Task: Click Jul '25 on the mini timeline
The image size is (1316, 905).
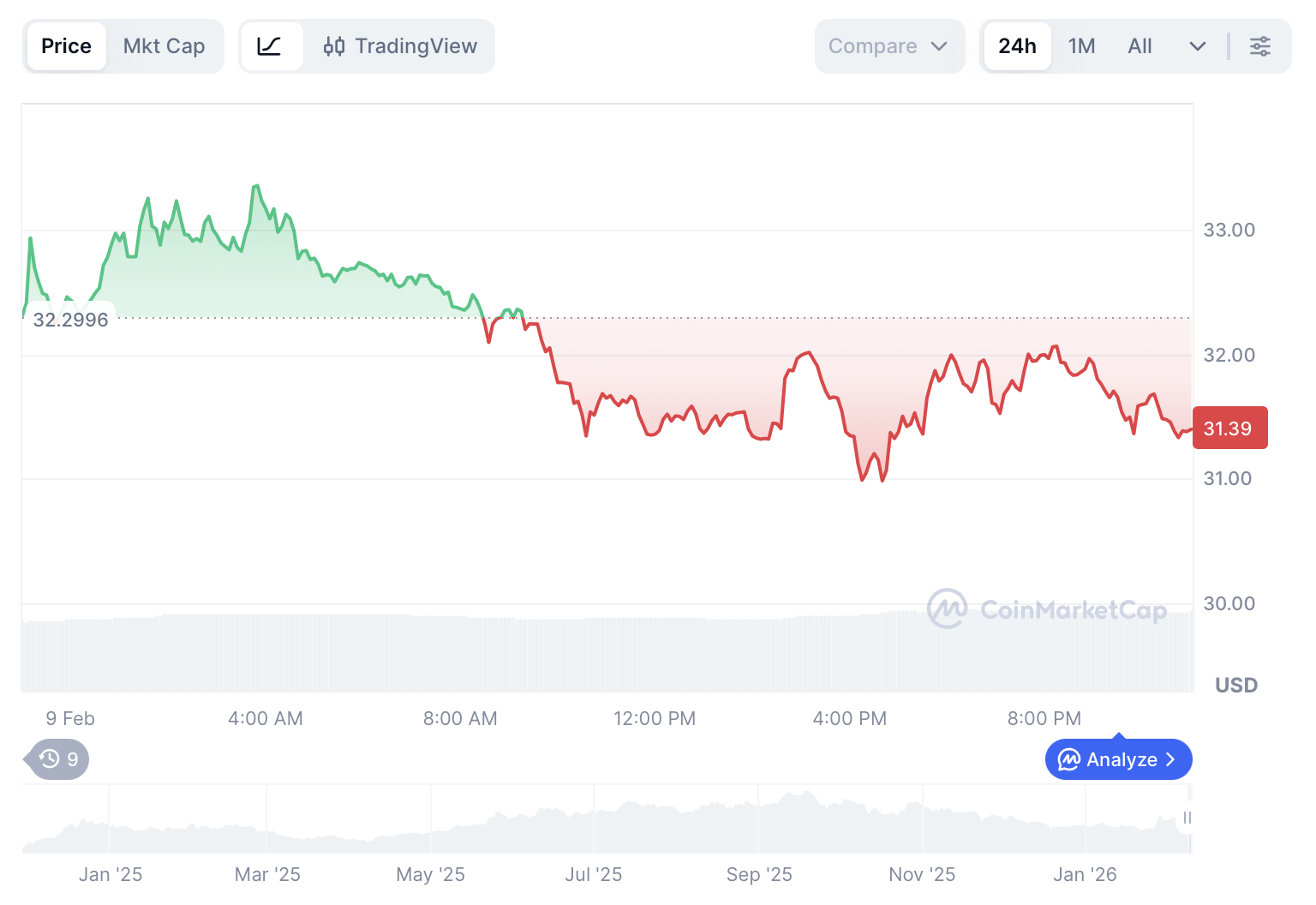Action: tap(593, 874)
